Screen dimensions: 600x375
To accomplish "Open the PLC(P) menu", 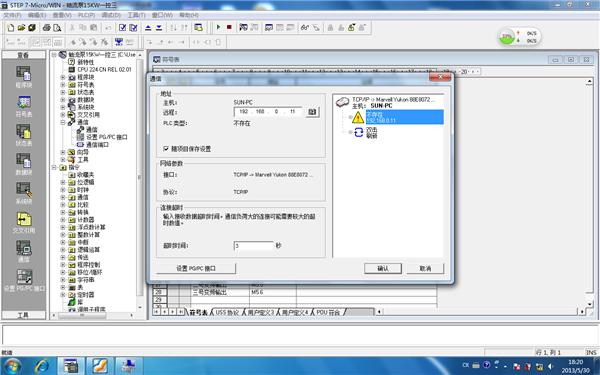I will pos(86,15).
